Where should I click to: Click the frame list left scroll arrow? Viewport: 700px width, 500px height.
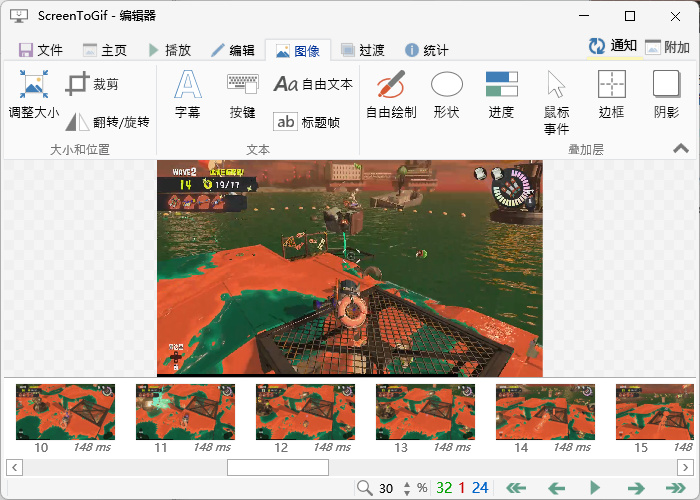click(x=15, y=467)
